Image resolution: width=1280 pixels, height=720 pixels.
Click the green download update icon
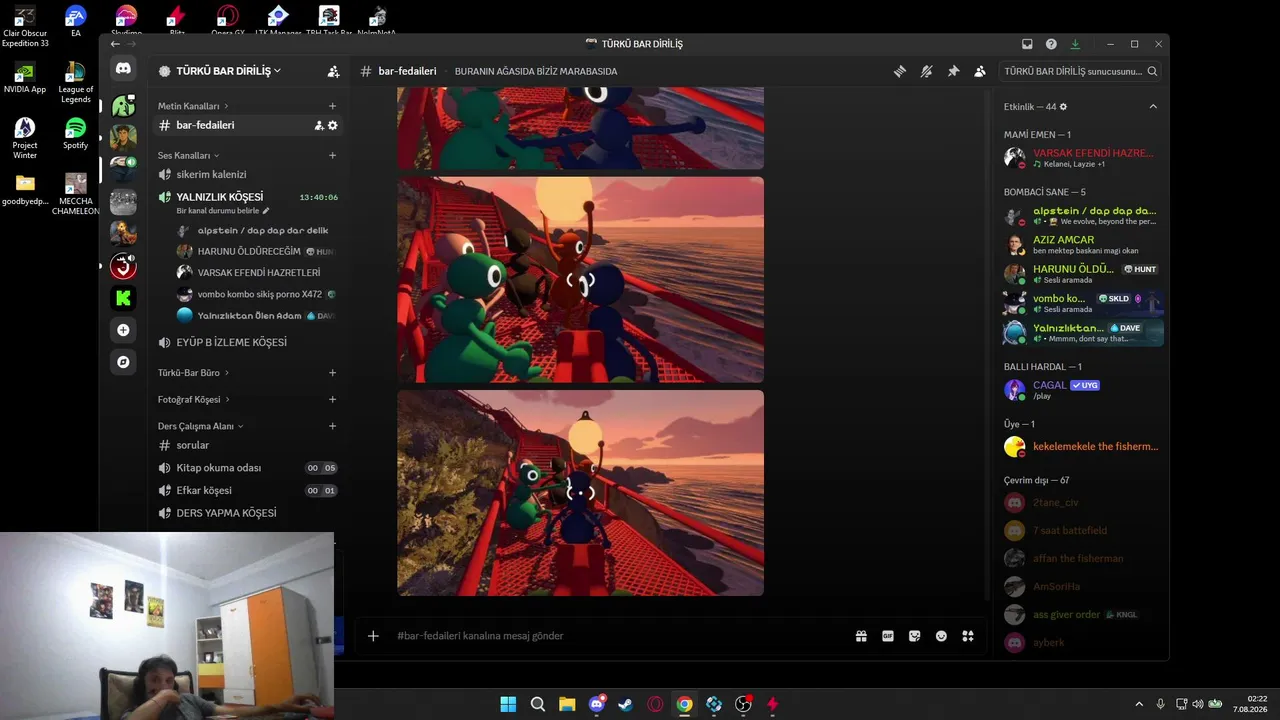(x=1075, y=44)
